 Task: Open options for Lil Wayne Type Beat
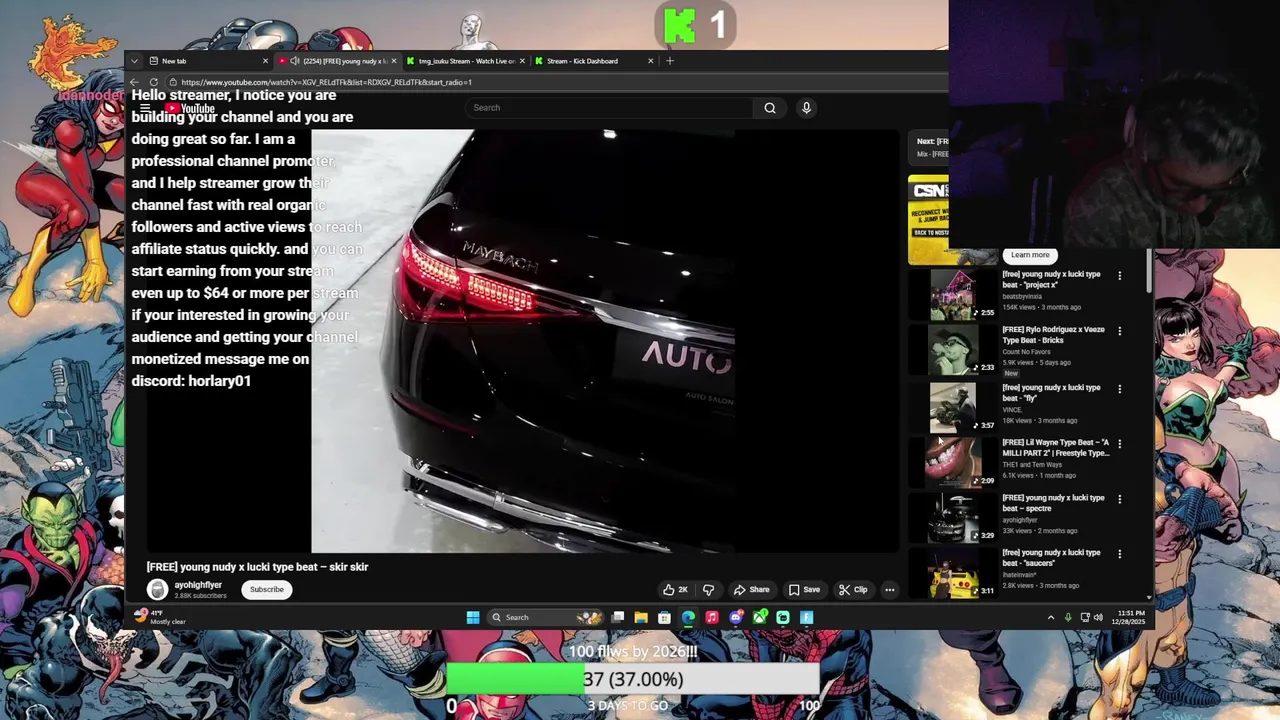1119,443
